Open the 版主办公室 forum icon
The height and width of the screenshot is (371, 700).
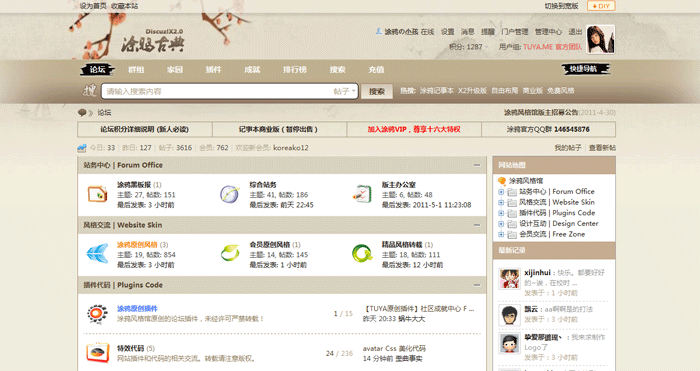pos(362,194)
